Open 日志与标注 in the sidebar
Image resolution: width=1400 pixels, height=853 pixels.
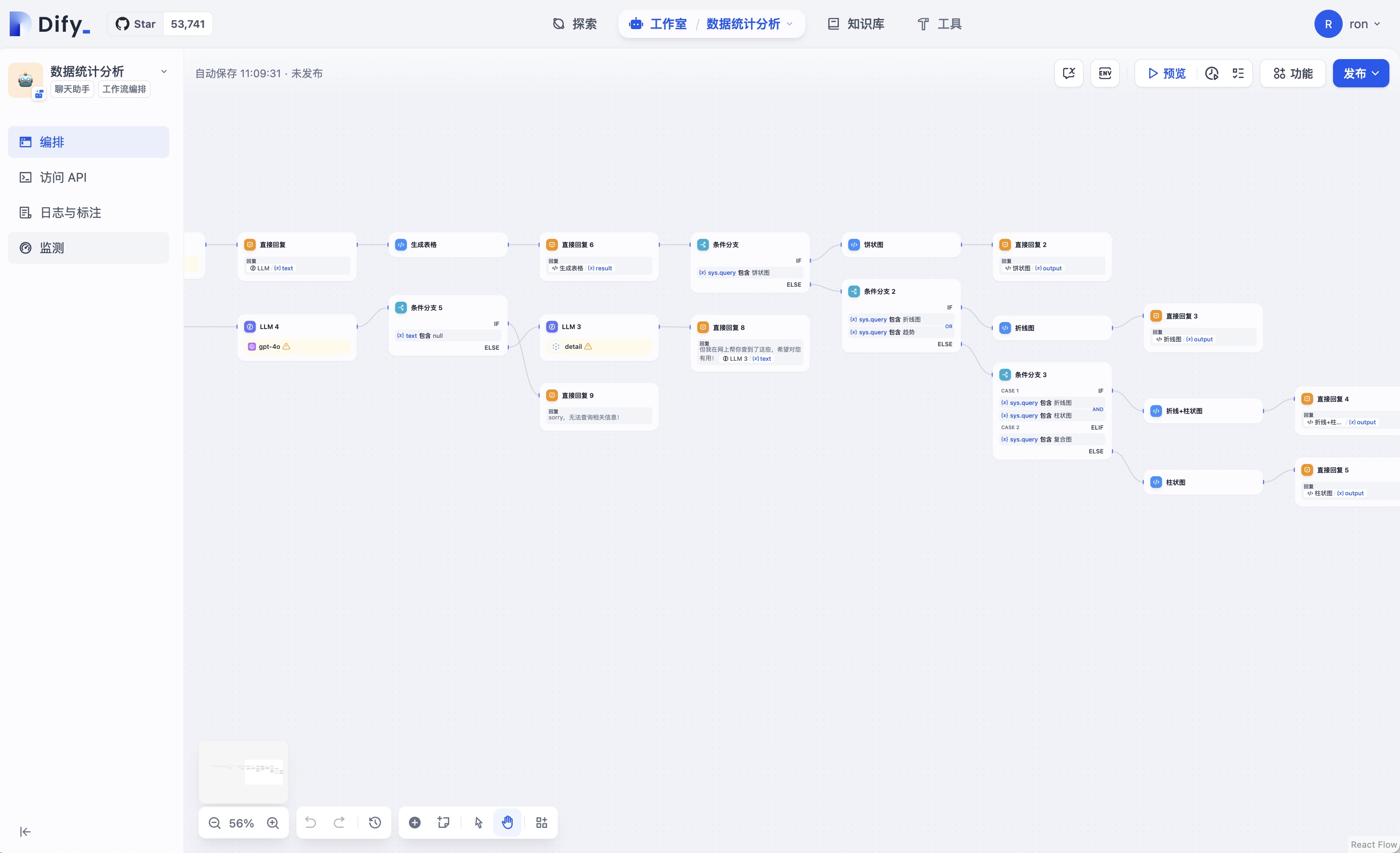tap(71, 213)
